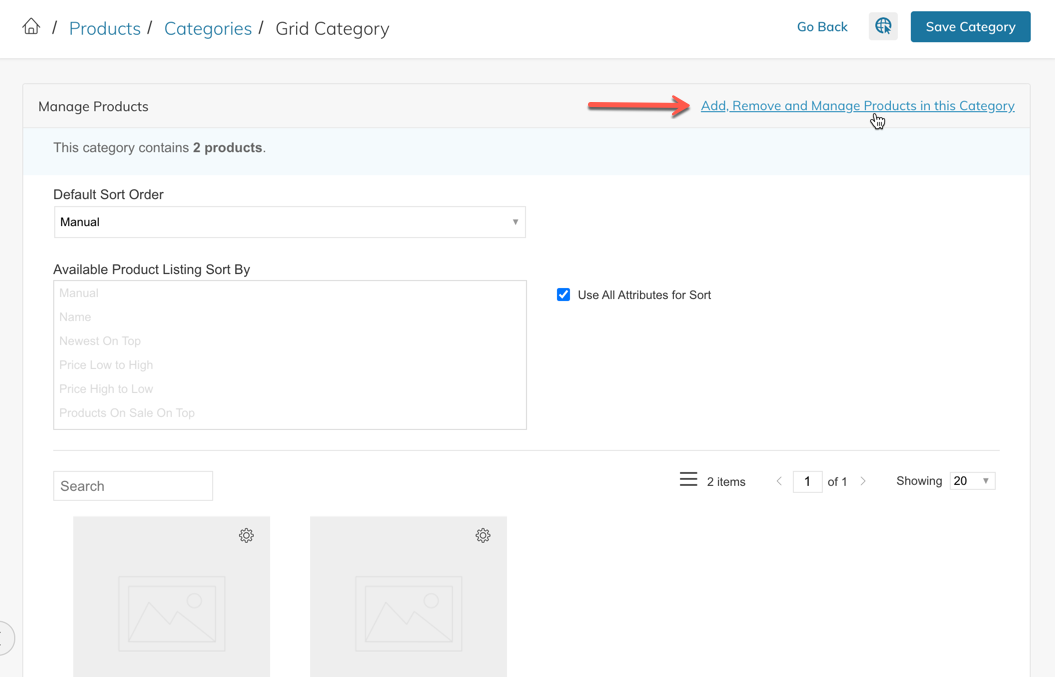Viewport: 1055px width, 677px height.
Task: Open Add, Remove and Manage Products link
Action: click(858, 106)
